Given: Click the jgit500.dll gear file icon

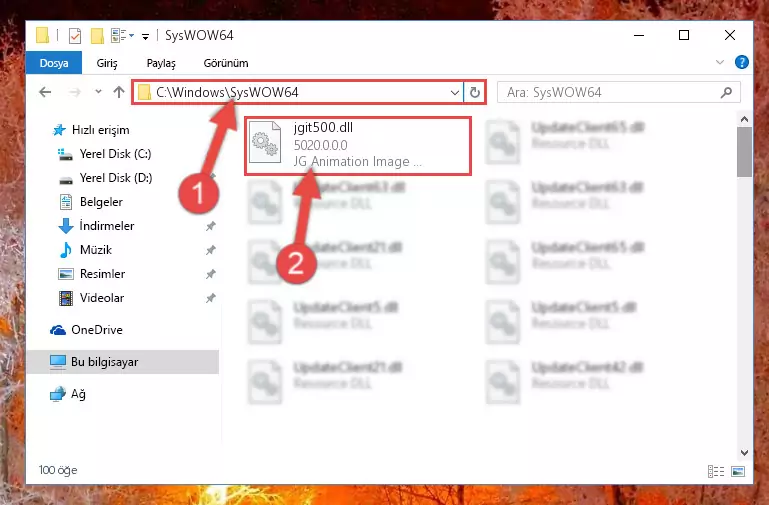Looking at the screenshot, I should 265,143.
